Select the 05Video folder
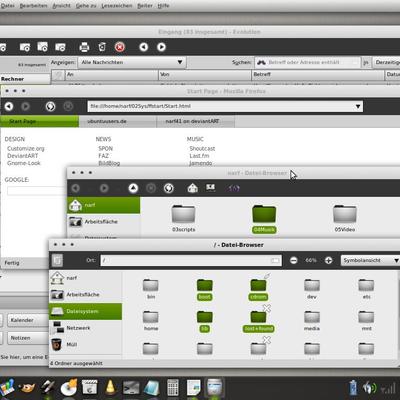The height and width of the screenshot is (400, 400). tap(345, 218)
